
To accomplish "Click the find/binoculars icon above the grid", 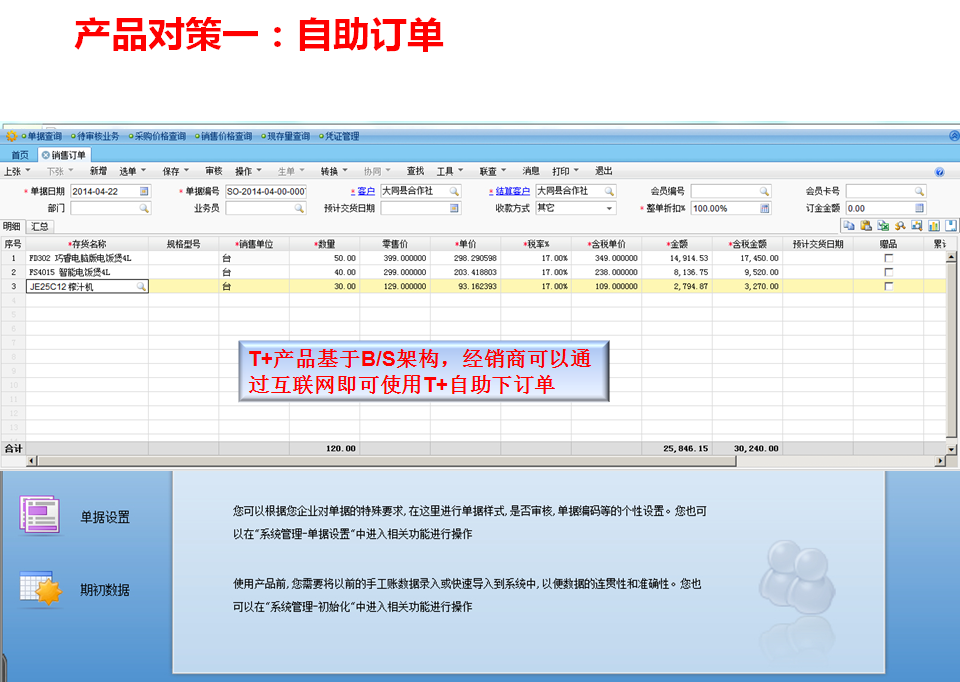I will (900, 225).
